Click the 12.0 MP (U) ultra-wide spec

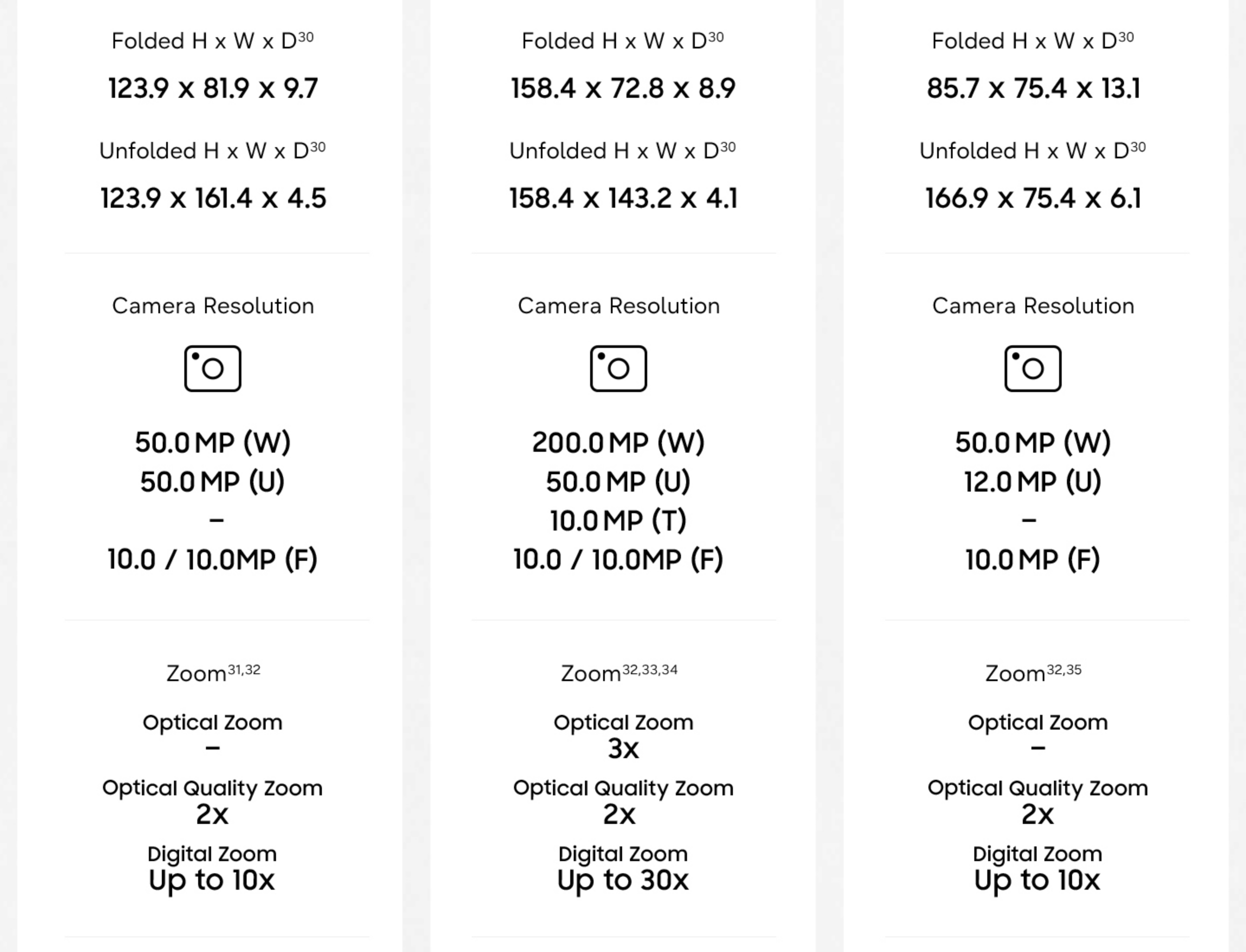click(x=1032, y=482)
